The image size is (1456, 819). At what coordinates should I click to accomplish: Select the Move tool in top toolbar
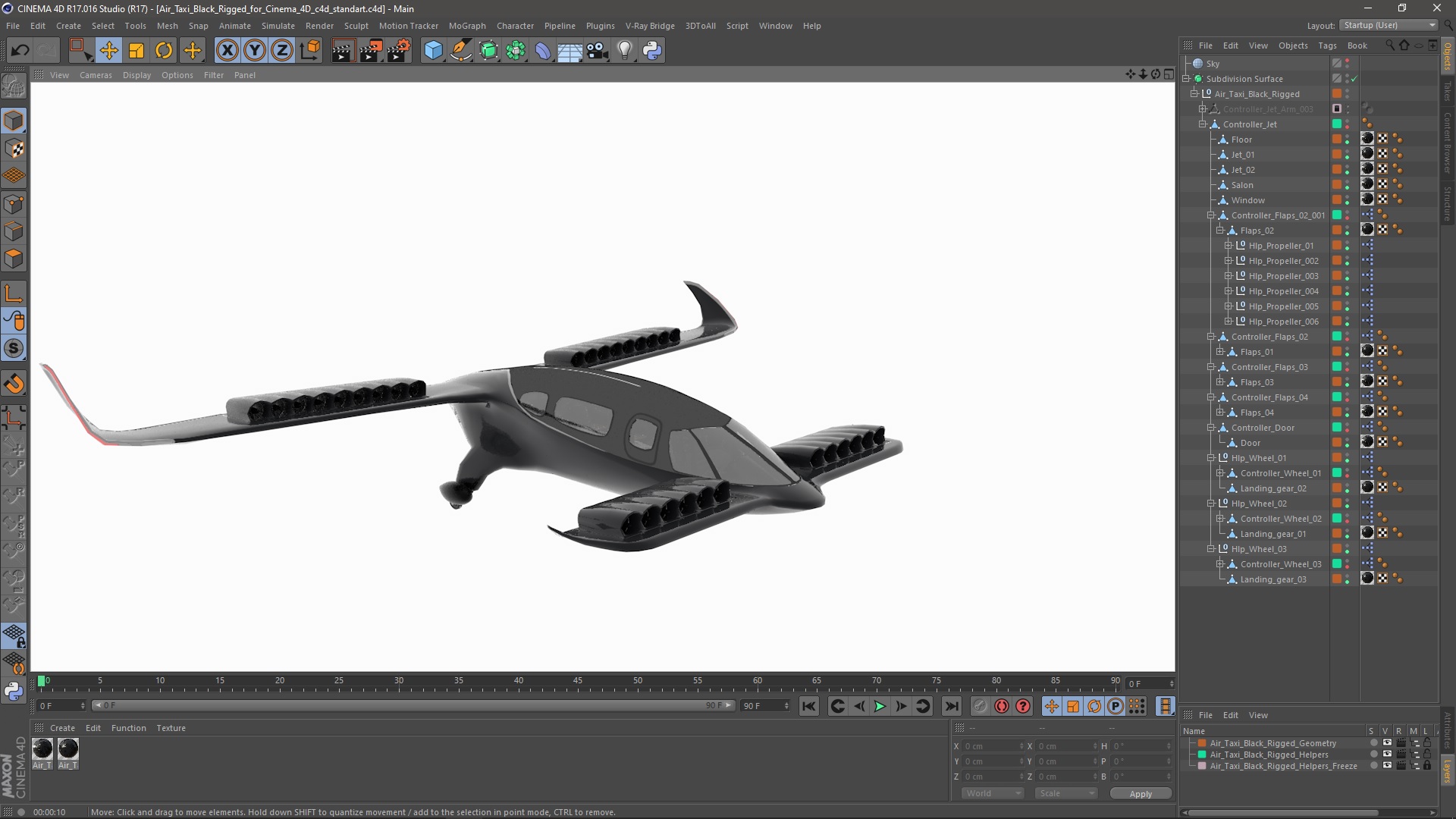(x=108, y=51)
